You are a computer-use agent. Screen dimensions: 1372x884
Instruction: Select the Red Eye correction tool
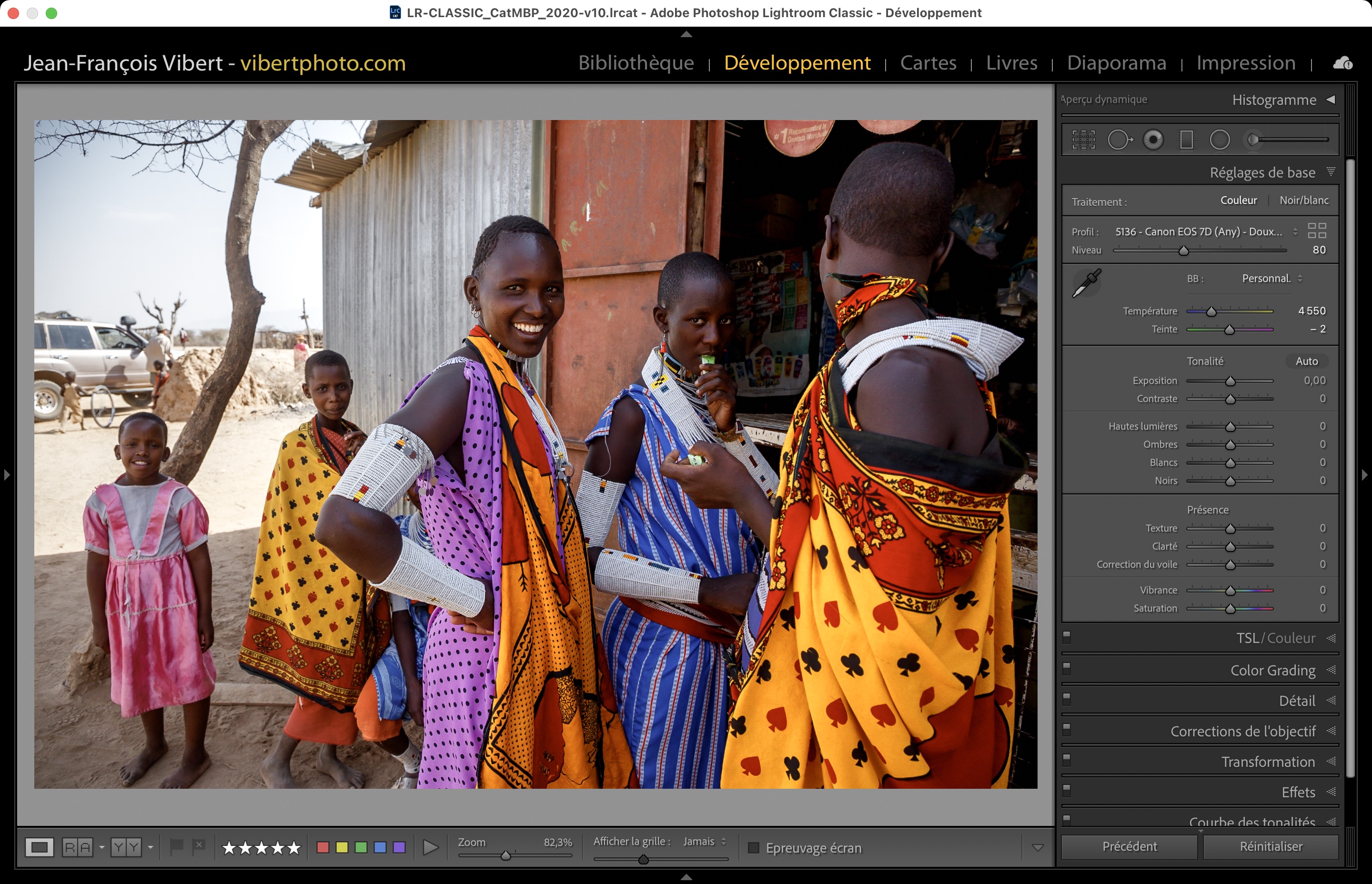pos(1153,140)
